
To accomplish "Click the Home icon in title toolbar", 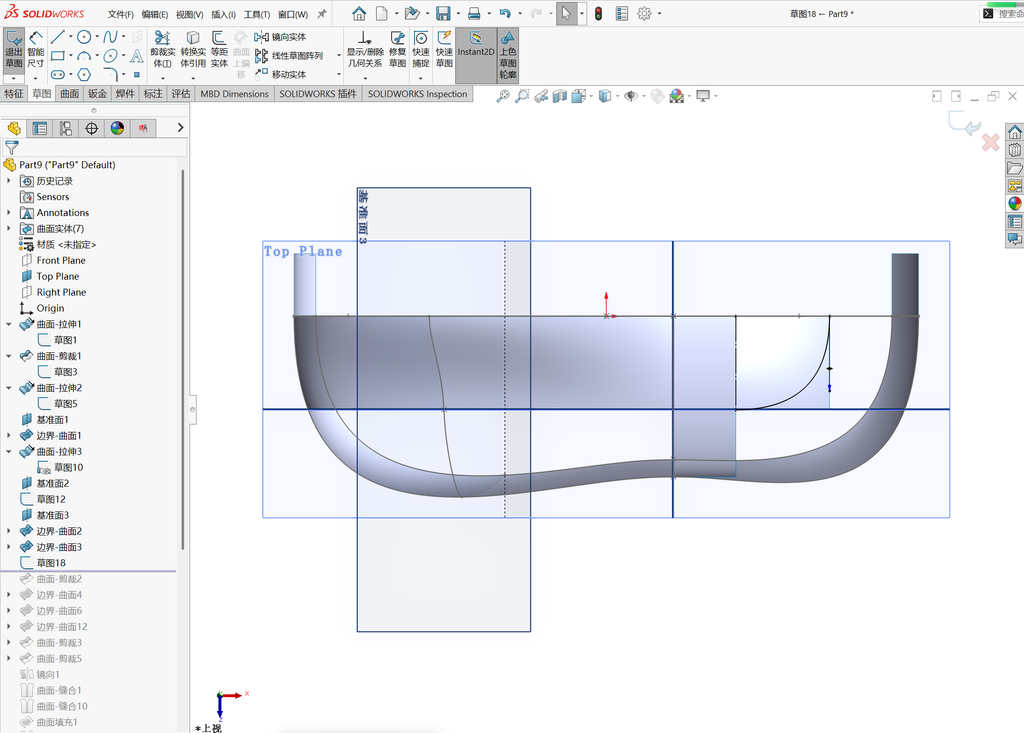I will point(359,14).
